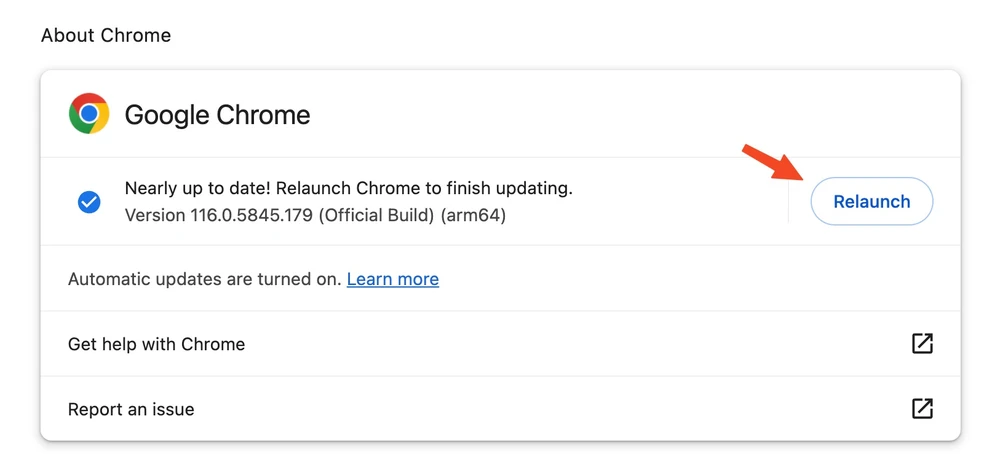Open external link icon for Report an issue
This screenshot has height=467, width=1000.
tap(922, 409)
